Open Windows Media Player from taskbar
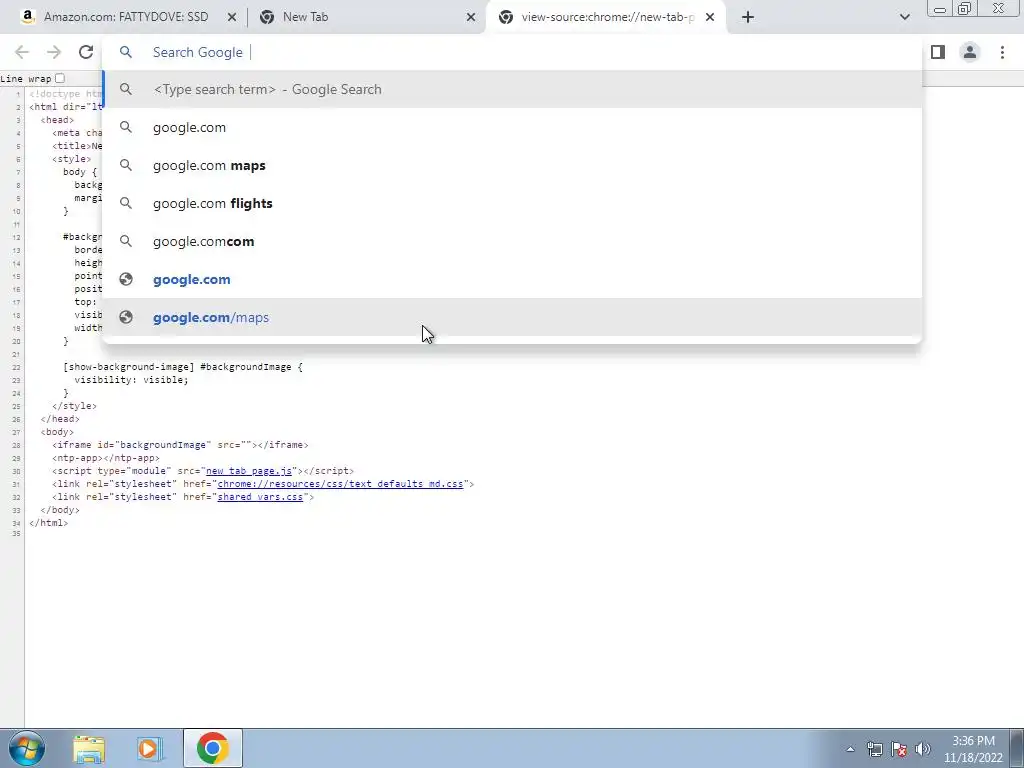Viewport: 1024px width, 768px height. pos(150,748)
